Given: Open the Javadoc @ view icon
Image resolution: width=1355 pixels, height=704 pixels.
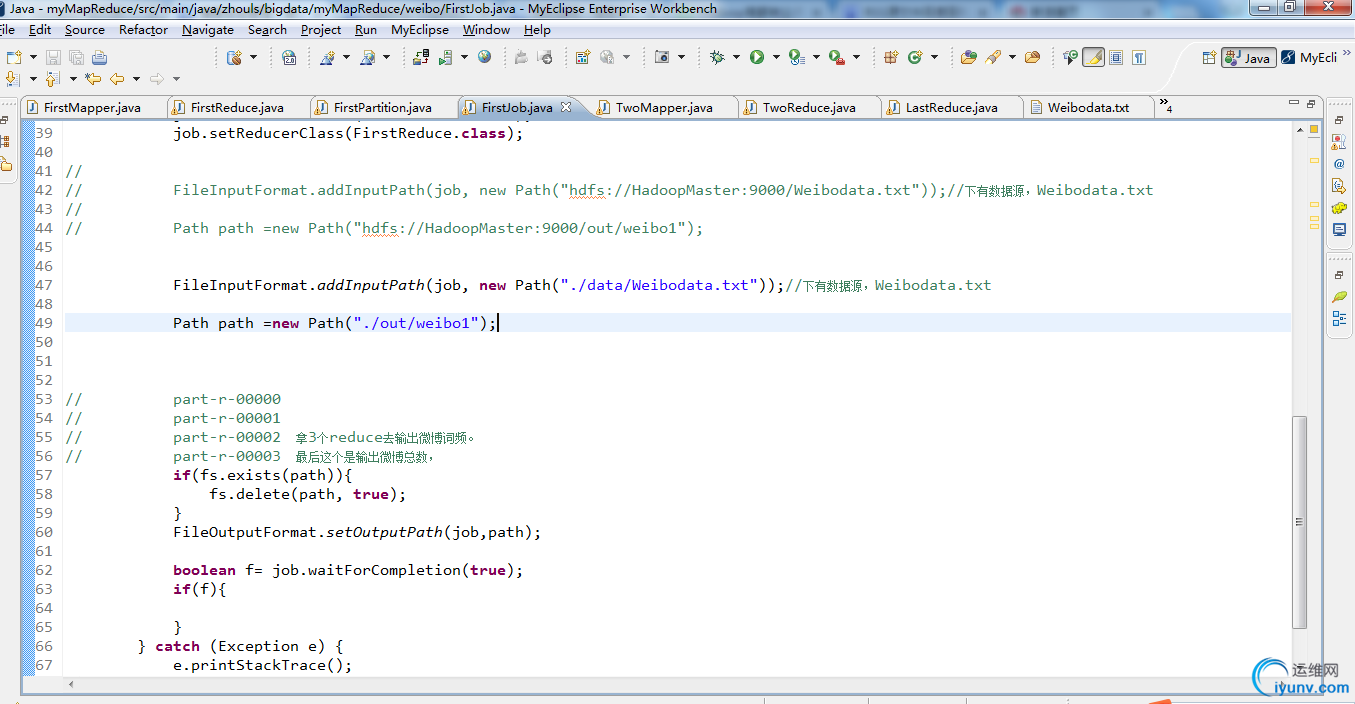Looking at the screenshot, I should [x=1339, y=164].
